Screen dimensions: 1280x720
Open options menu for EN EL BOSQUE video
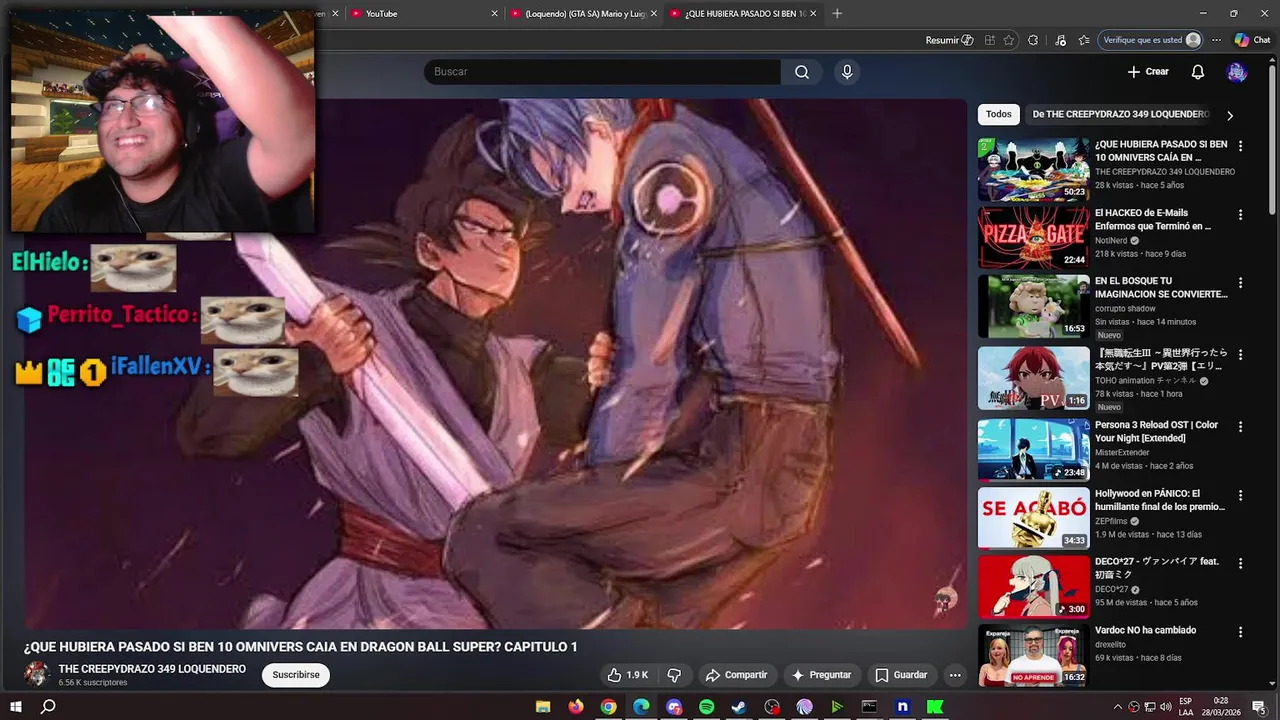[x=1240, y=283]
